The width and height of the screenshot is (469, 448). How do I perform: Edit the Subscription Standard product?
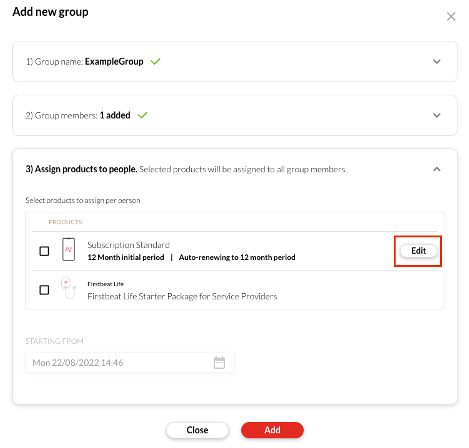[419, 251]
